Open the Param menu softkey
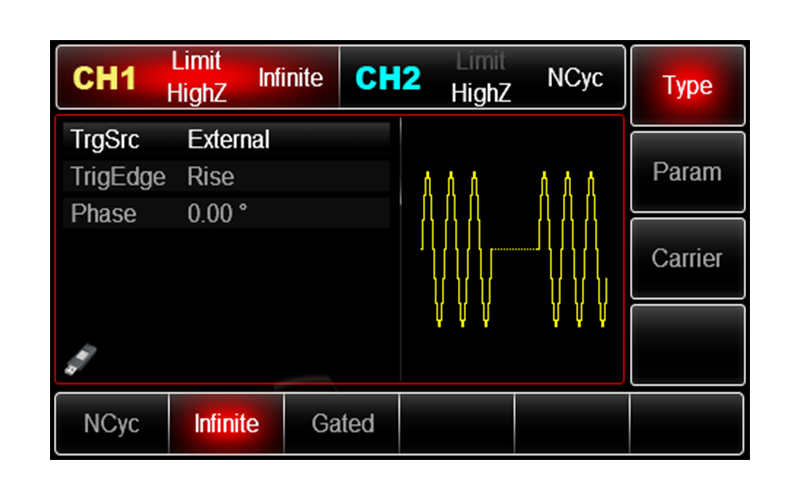The height and width of the screenshot is (500, 800). [x=687, y=172]
